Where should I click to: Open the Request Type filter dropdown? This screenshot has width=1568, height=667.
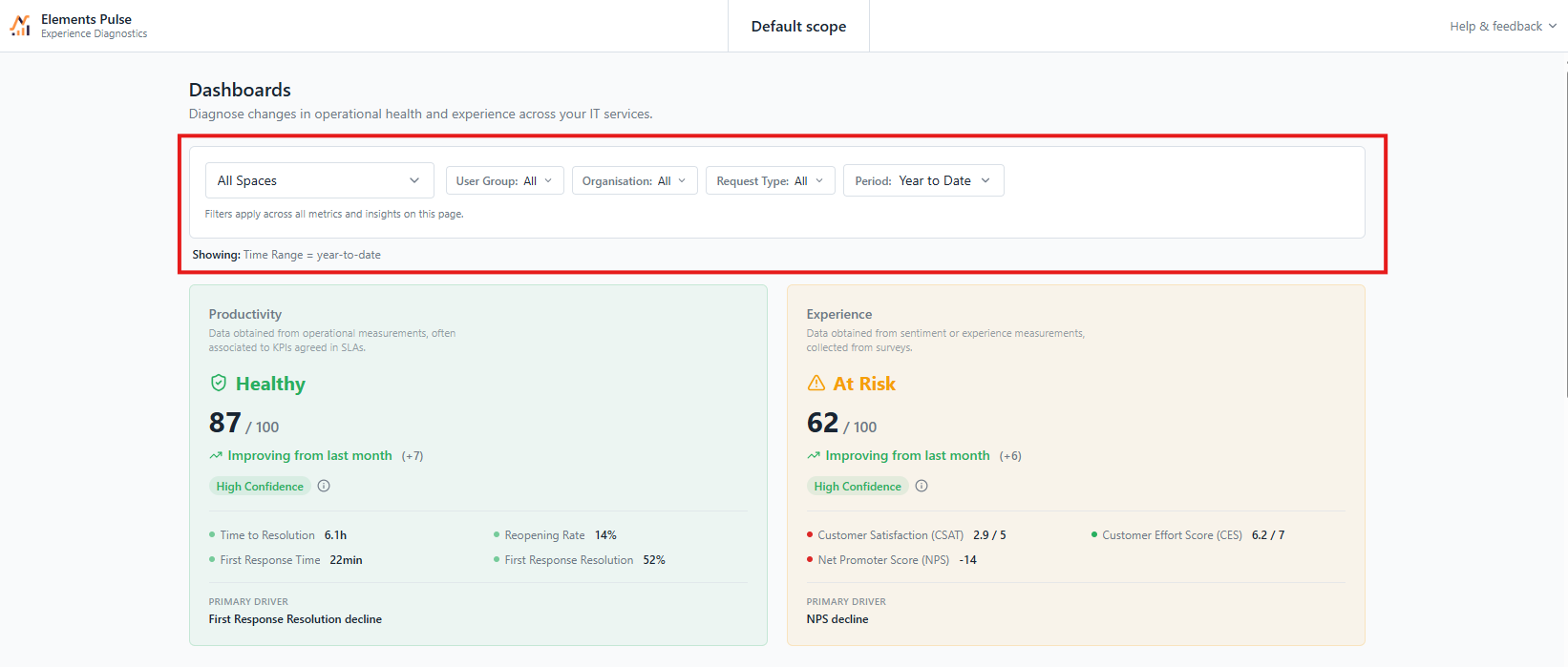(771, 181)
